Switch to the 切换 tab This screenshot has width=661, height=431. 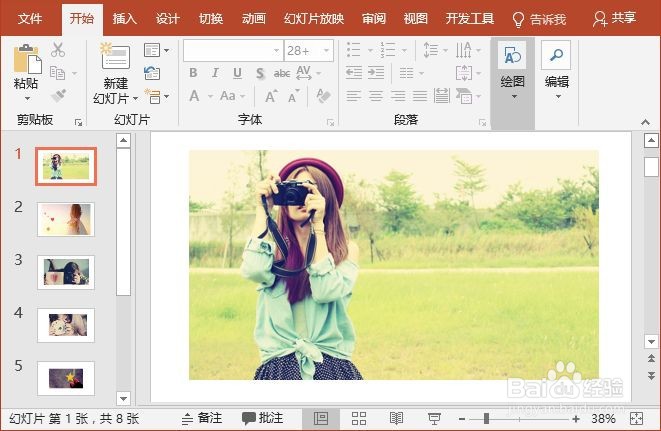pyautogui.click(x=210, y=19)
